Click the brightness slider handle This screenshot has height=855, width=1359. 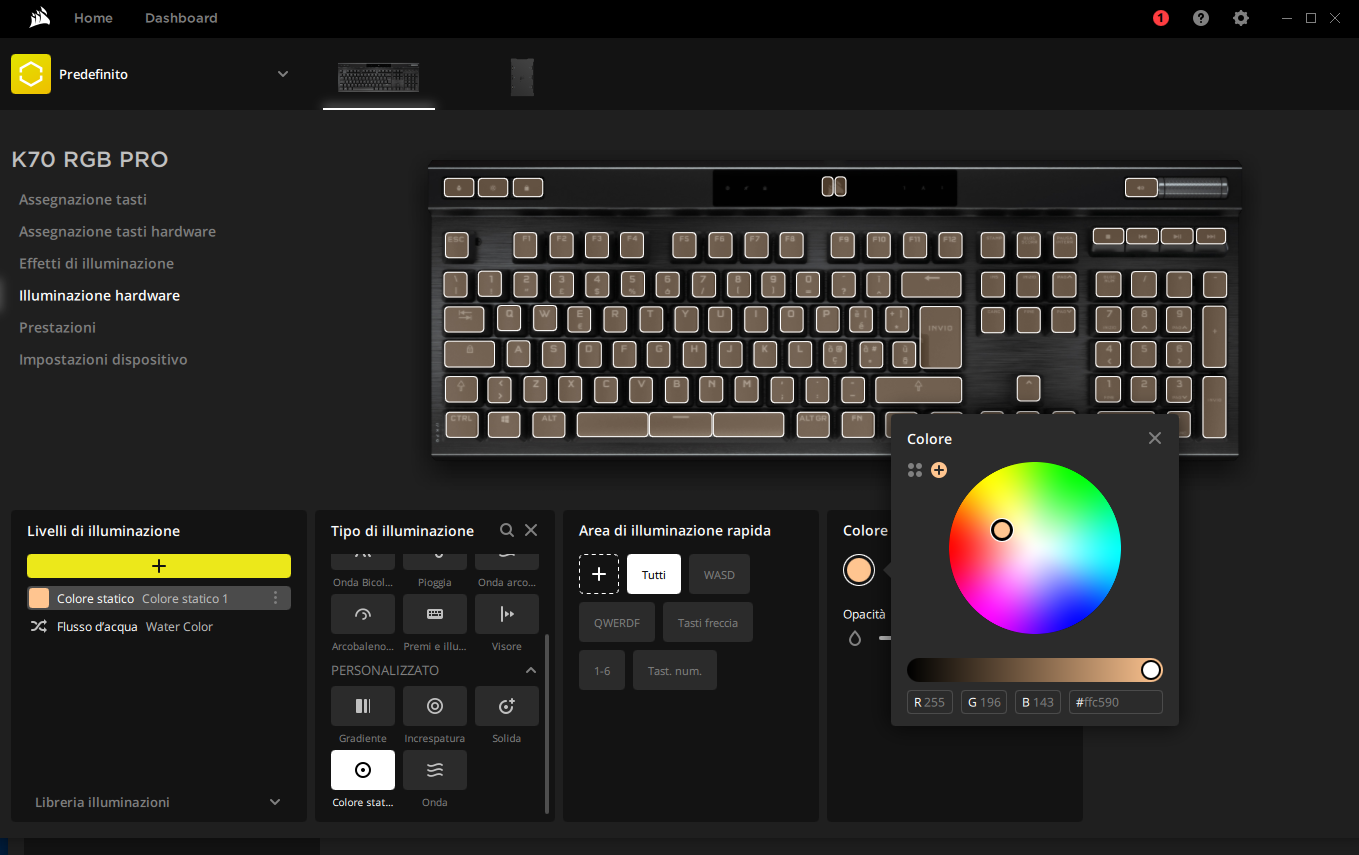(1151, 670)
